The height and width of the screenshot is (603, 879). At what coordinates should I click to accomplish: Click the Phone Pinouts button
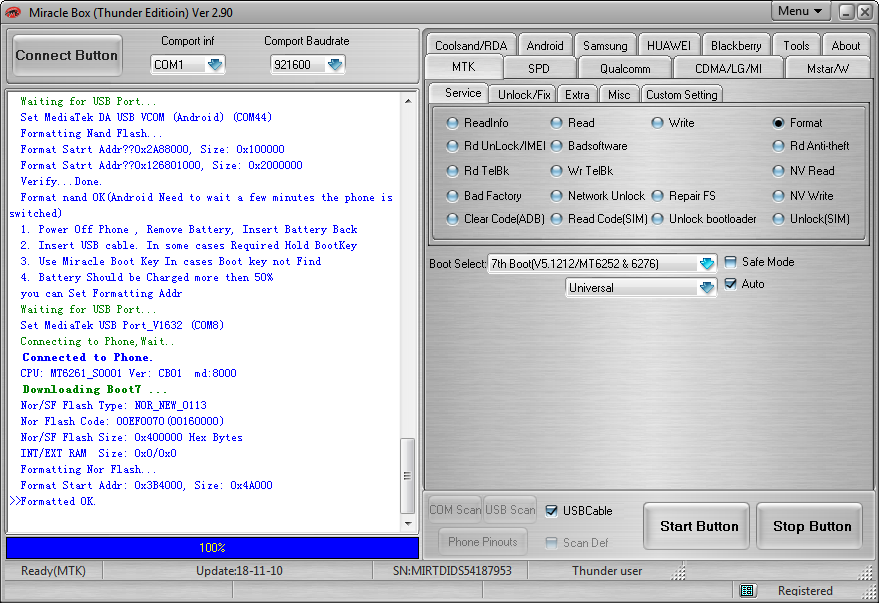pyautogui.click(x=483, y=541)
